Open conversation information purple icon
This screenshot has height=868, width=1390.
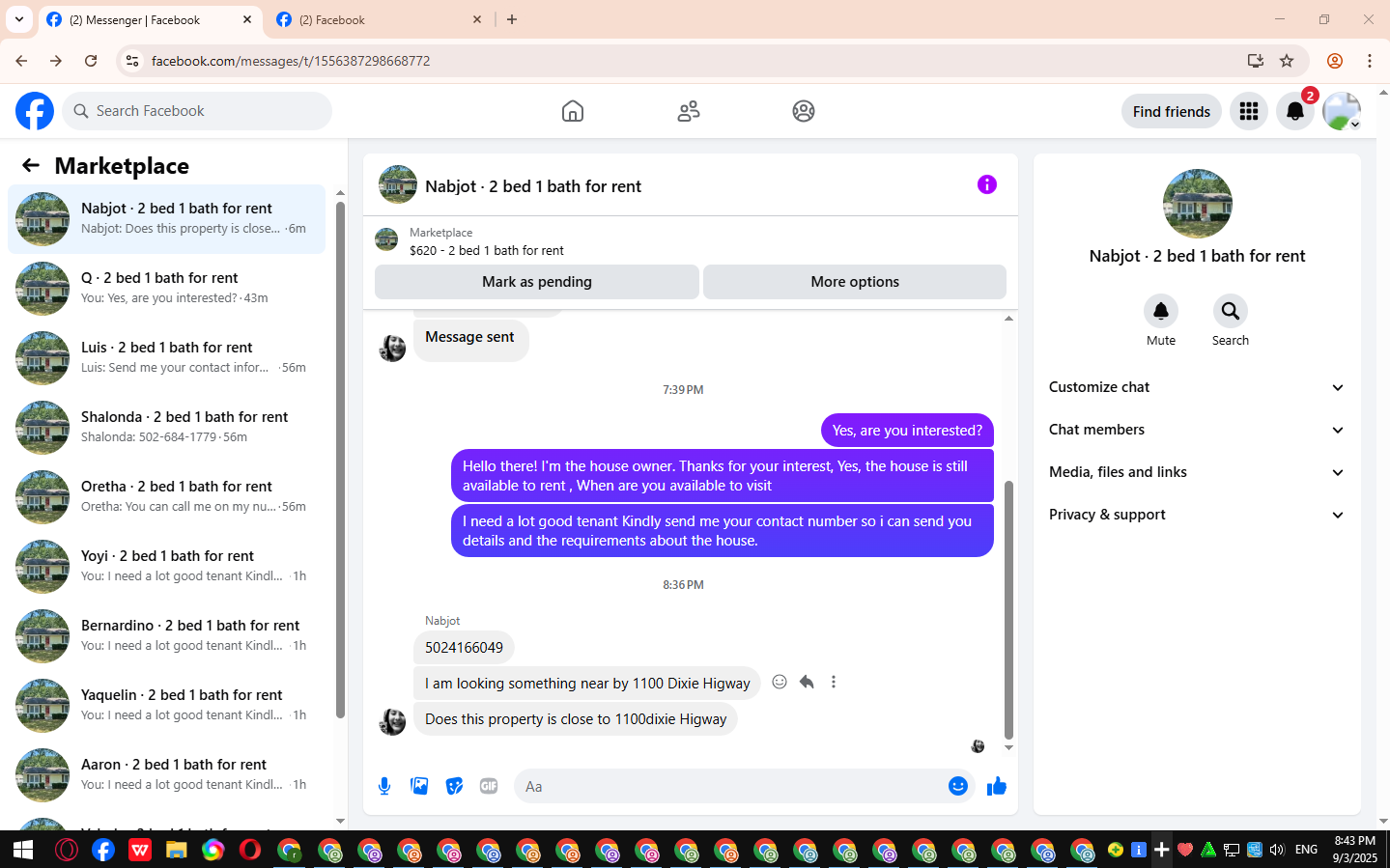tap(986, 184)
